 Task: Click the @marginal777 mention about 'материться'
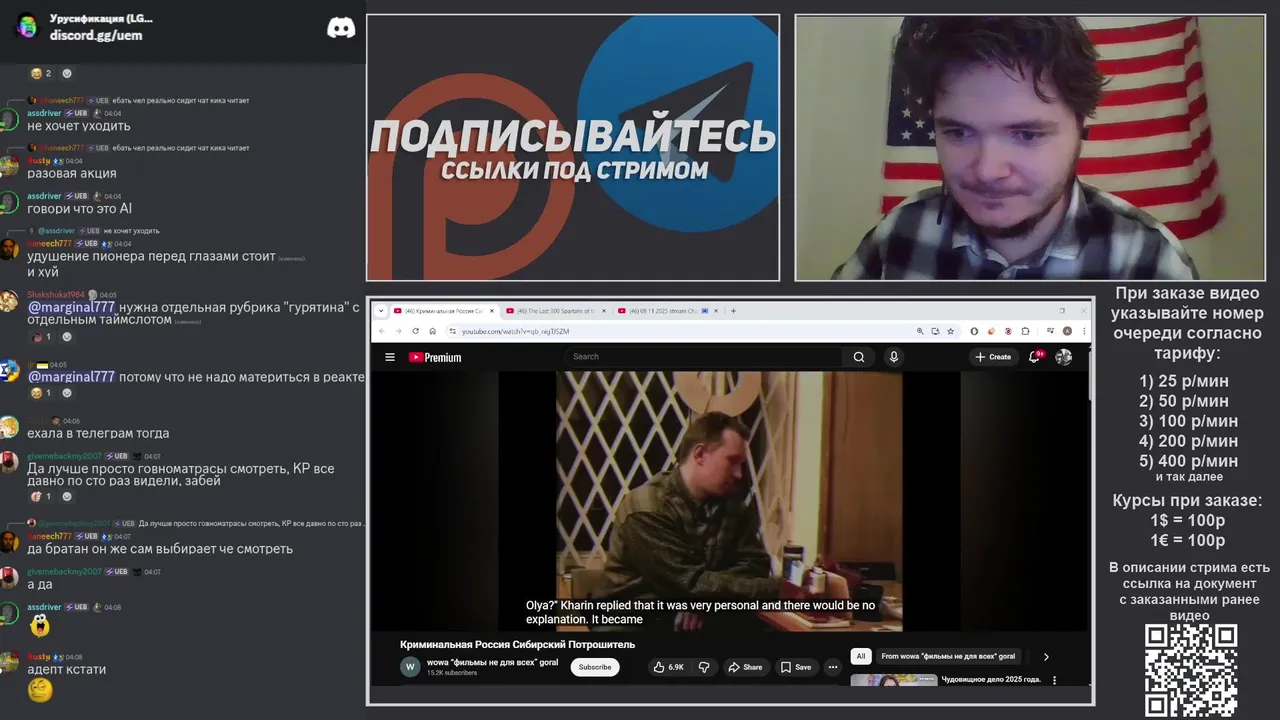coord(71,377)
